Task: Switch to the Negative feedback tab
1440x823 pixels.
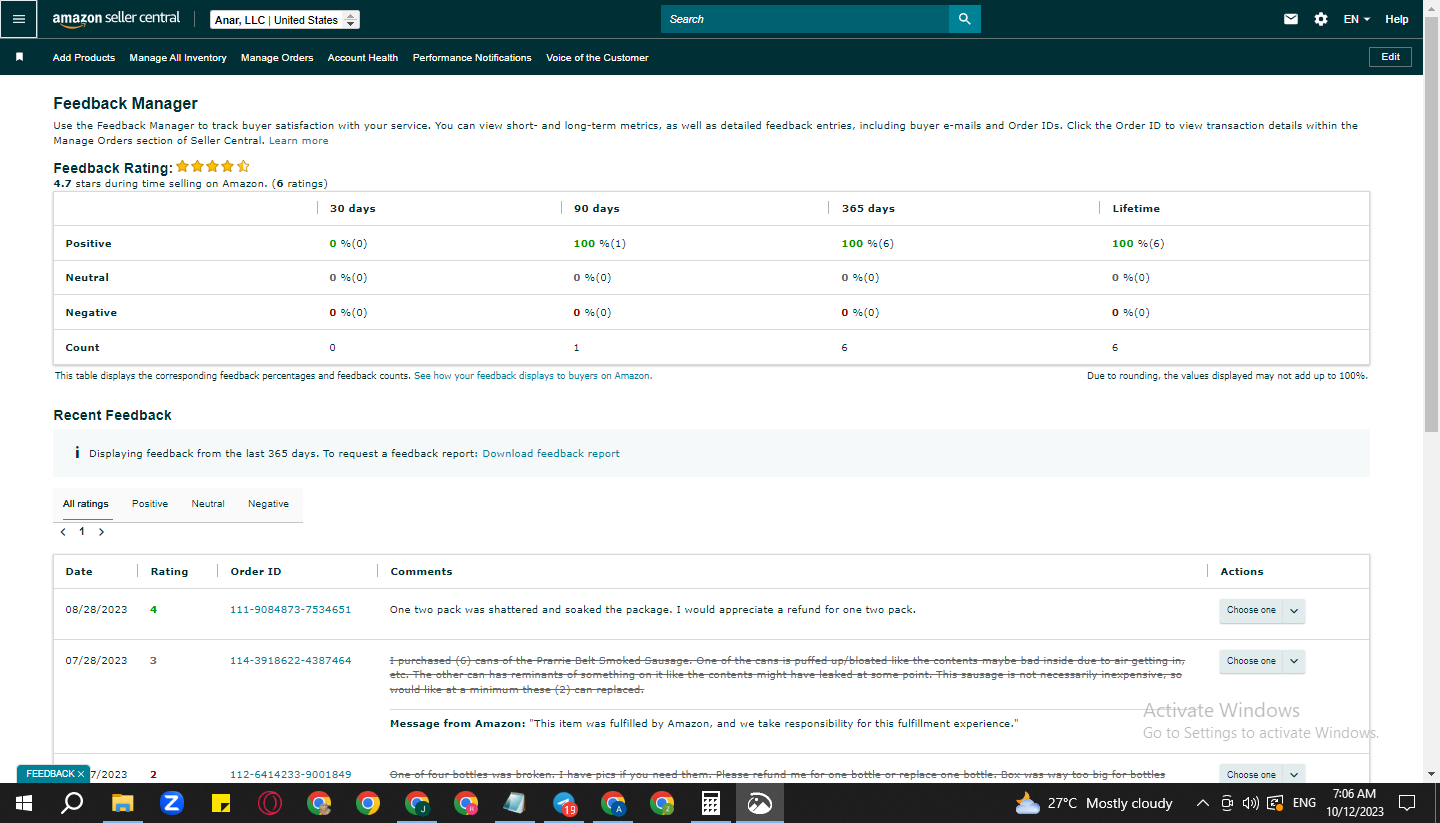Action: point(268,504)
